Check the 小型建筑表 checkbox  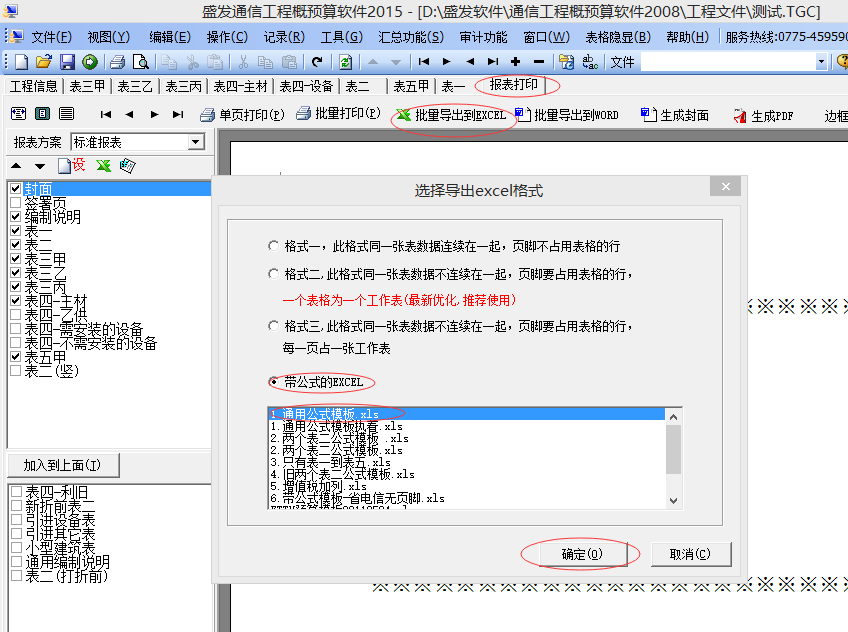click(16, 547)
